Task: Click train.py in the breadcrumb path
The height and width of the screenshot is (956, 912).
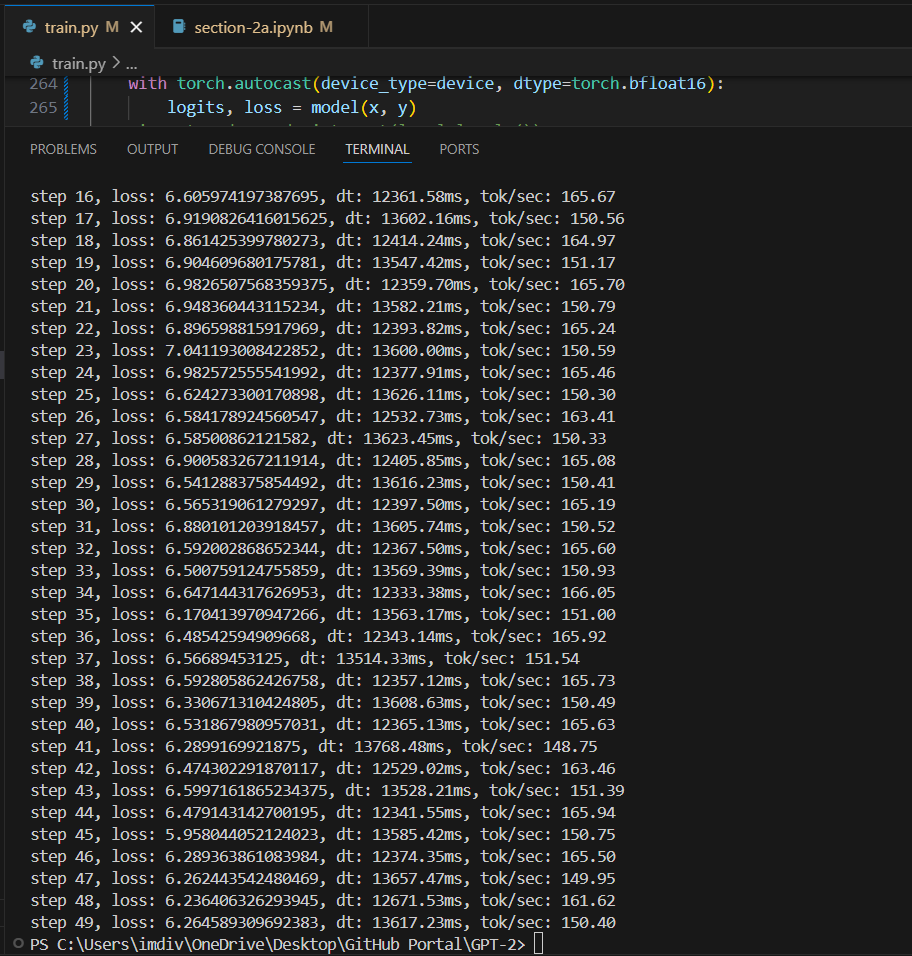Action: coord(79,63)
